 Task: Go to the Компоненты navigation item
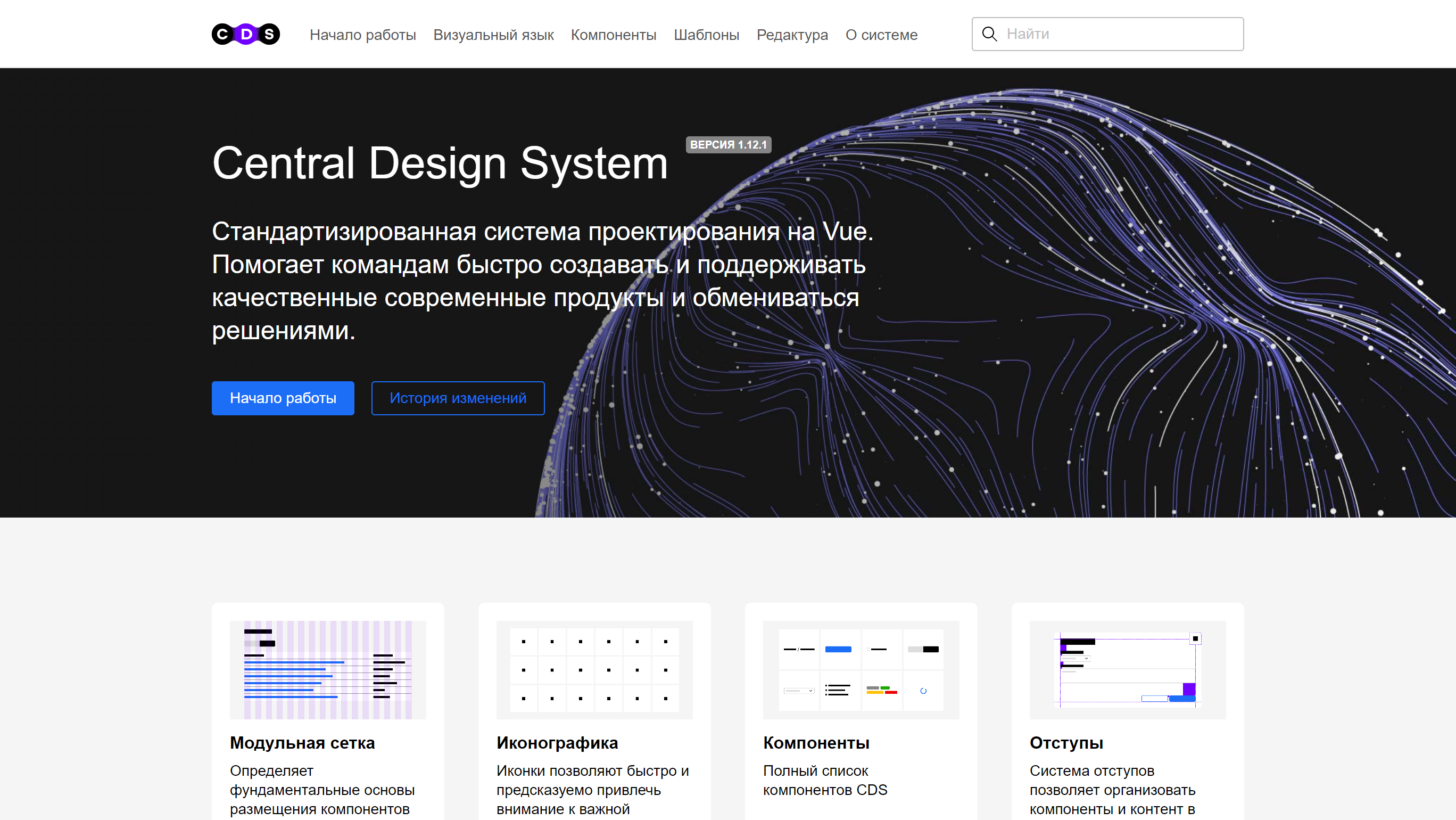(x=613, y=35)
